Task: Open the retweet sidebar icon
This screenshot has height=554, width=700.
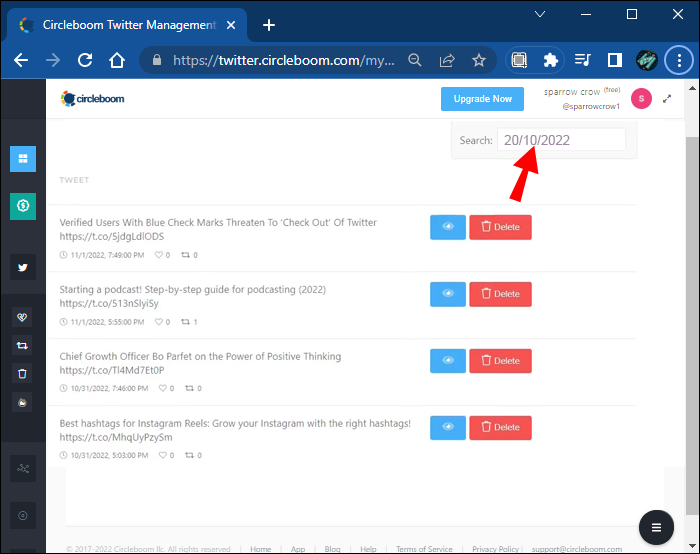Action: tap(22, 346)
